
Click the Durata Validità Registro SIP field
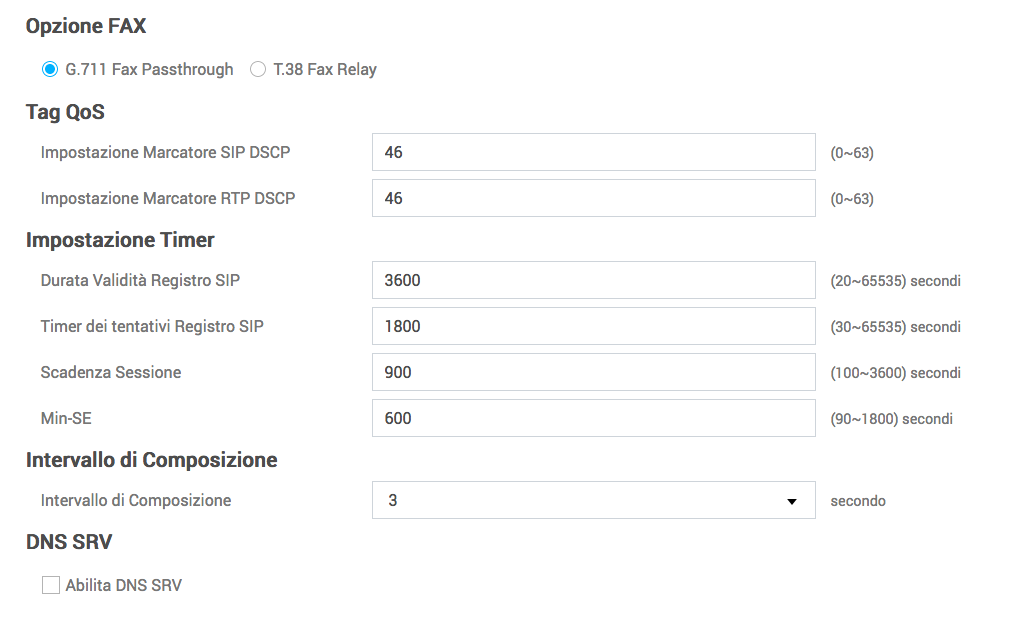(x=593, y=280)
